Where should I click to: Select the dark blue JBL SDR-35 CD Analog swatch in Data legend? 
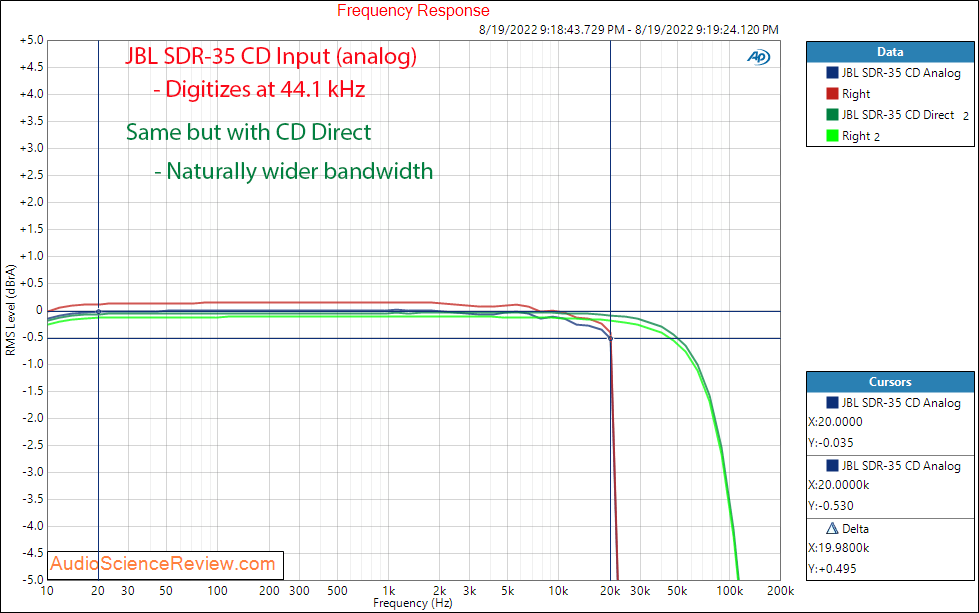pyautogui.click(x=832, y=72)
